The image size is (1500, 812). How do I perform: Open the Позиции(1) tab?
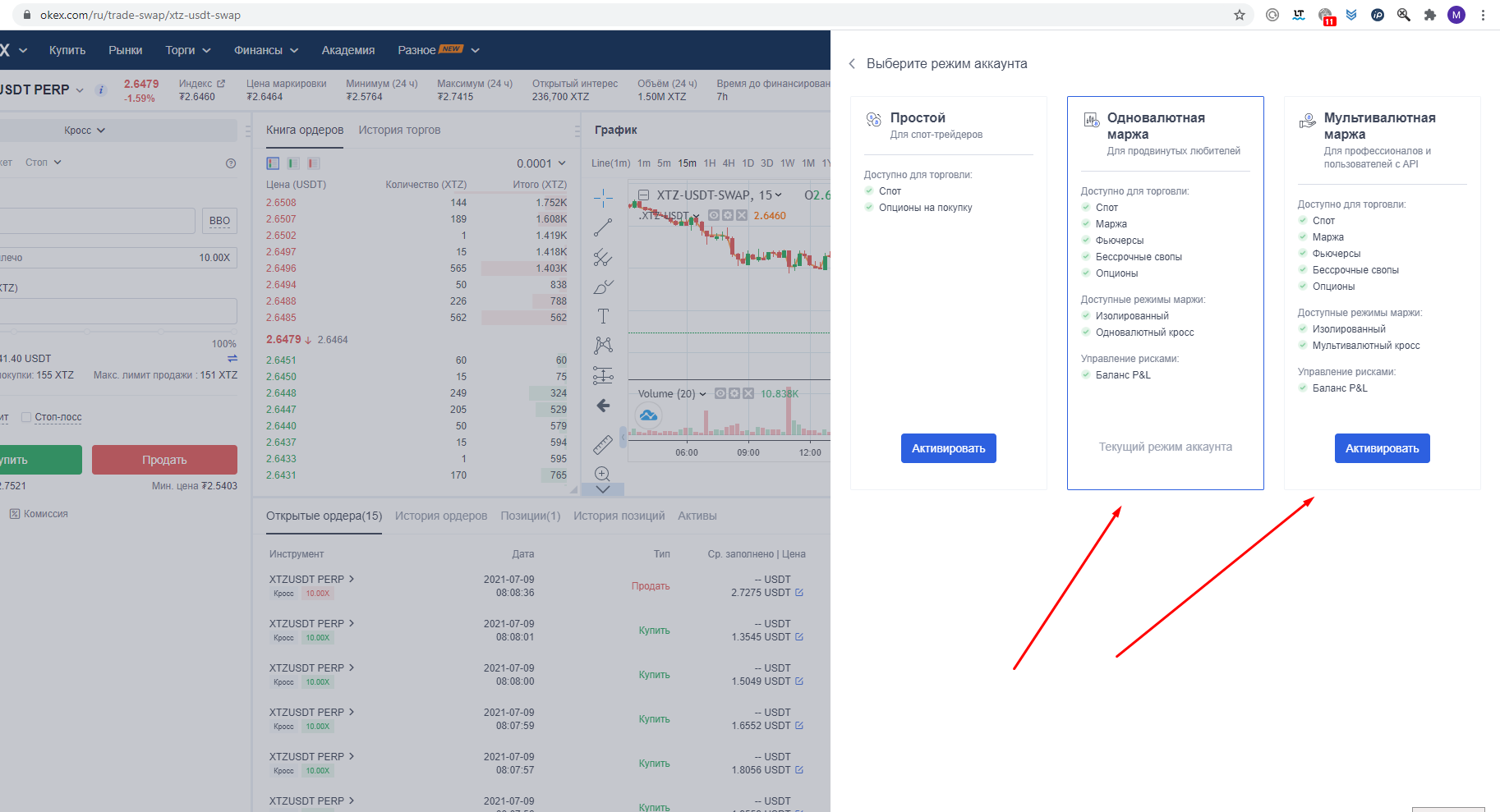coord(531,516)
